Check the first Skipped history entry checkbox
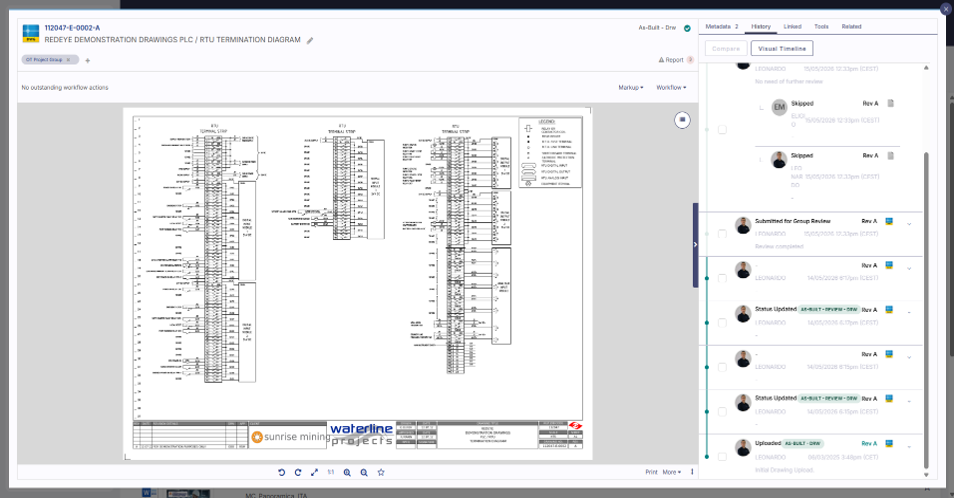Viewport: 954px width, 498px height. coord(722,130)
